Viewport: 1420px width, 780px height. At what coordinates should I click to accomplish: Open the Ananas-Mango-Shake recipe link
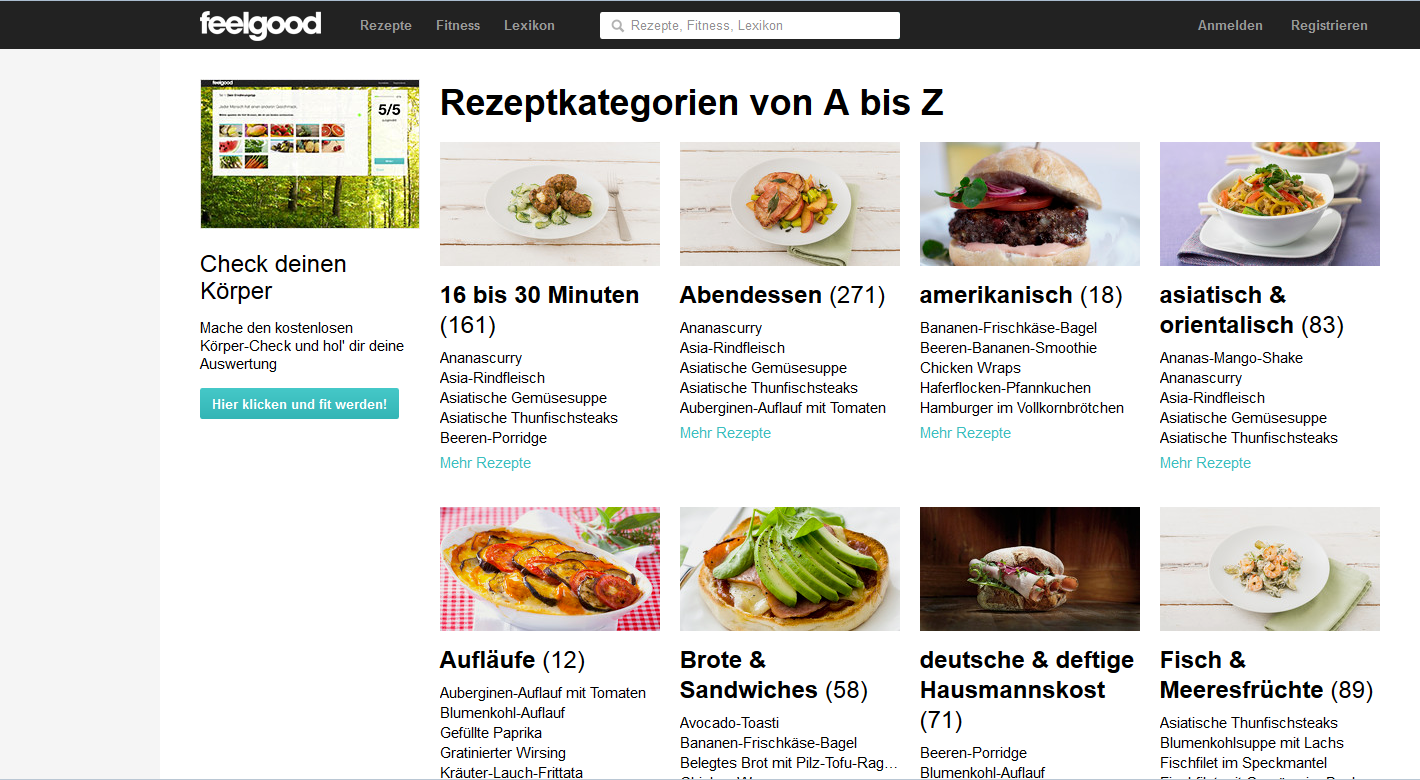pyautogui.click(x=1231, y=358)
